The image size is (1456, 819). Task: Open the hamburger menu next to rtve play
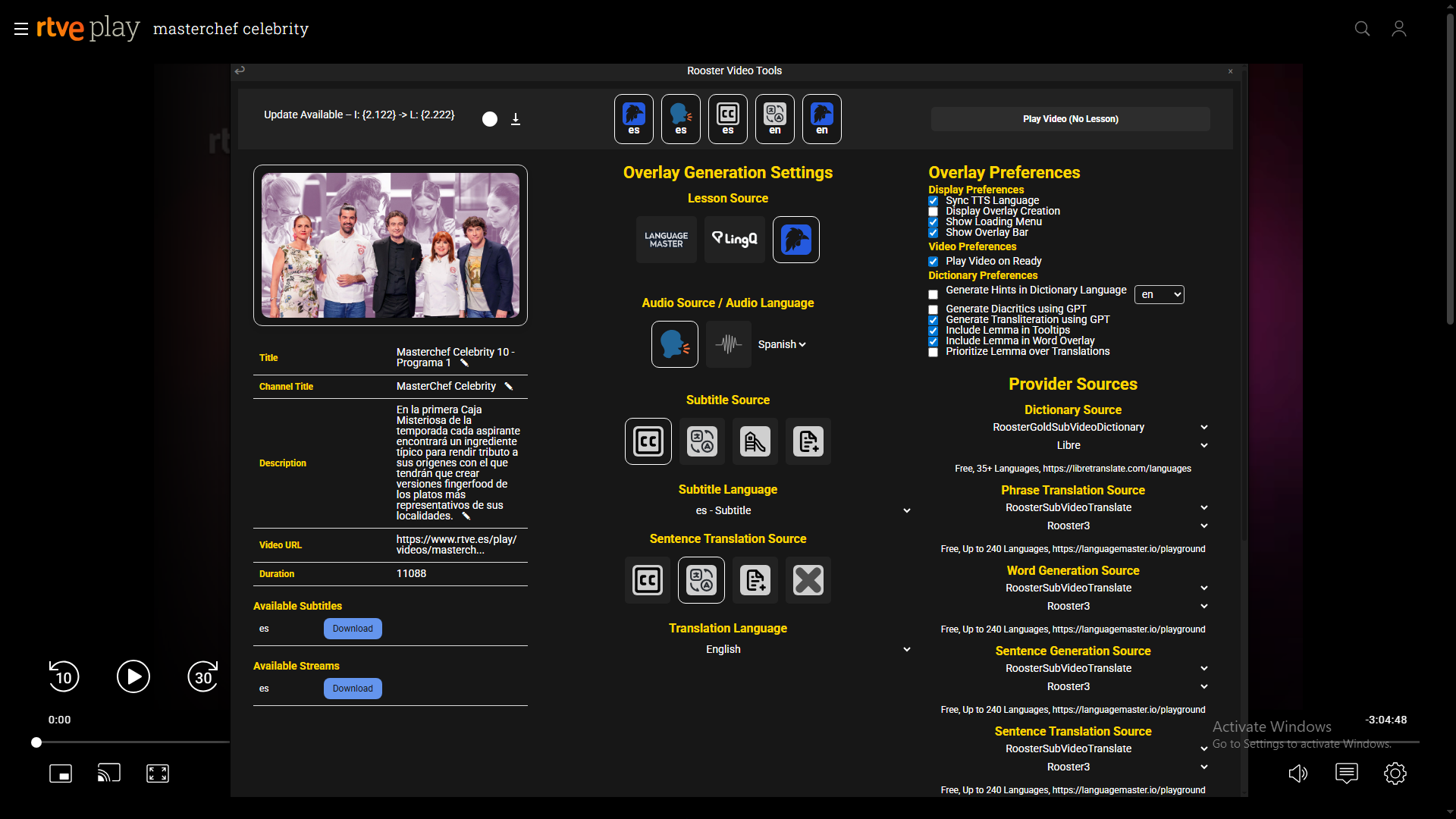click(x=20, y=29)
